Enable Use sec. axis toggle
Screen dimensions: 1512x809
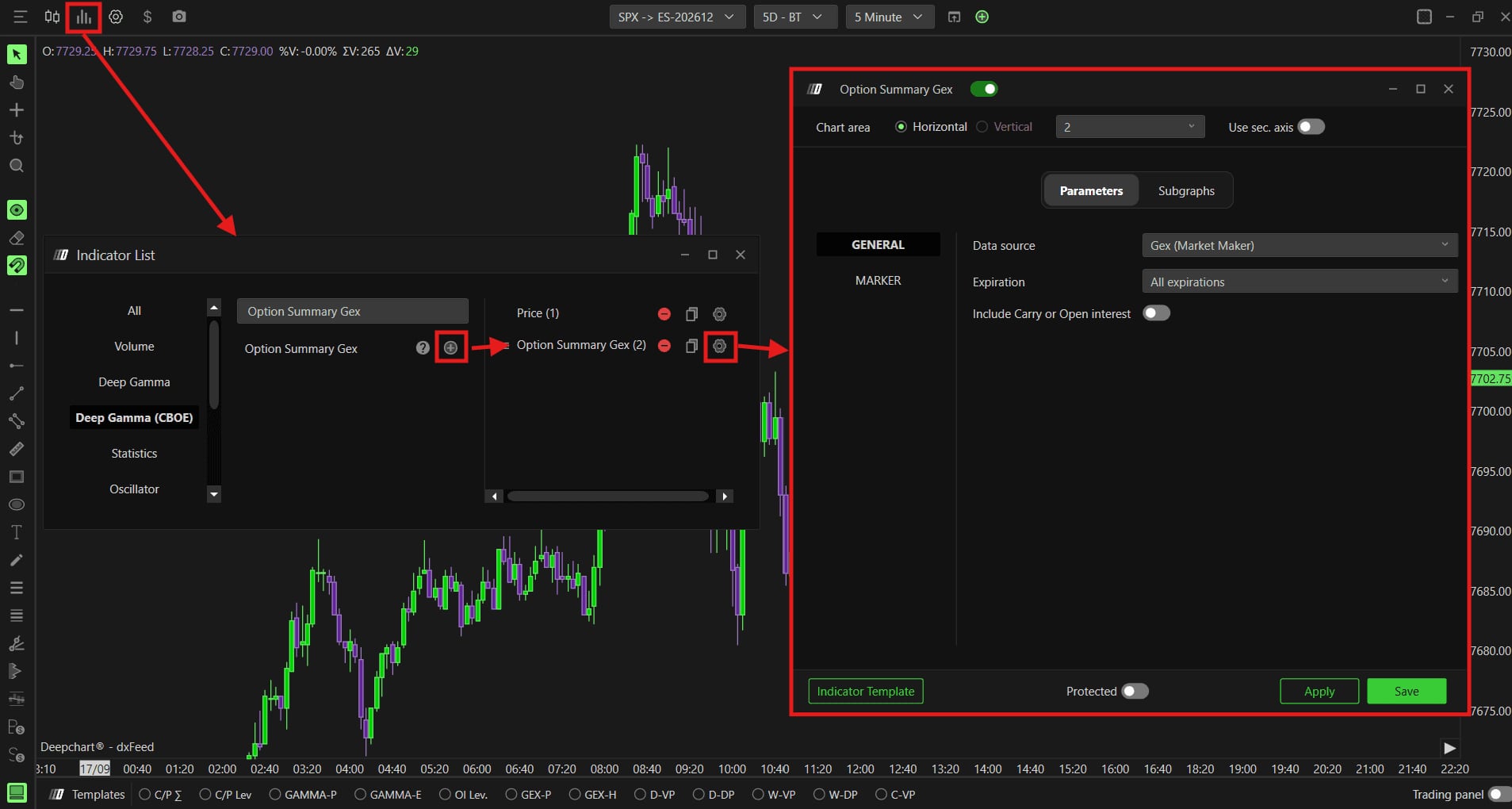1311,127
